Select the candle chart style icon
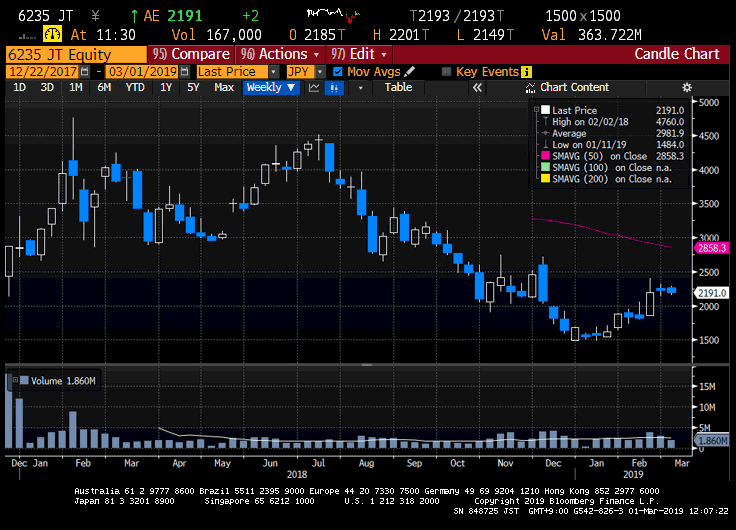 (x=334, y=88)
